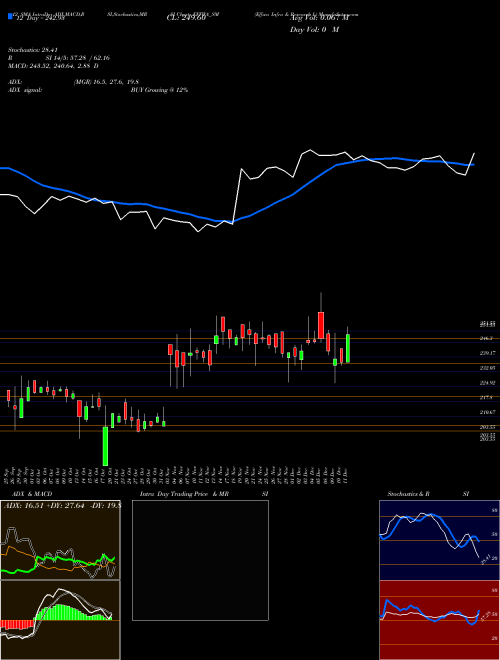Open the ADX indicator mini chart
Screen dimensions: 500x660
pos(60,540)
